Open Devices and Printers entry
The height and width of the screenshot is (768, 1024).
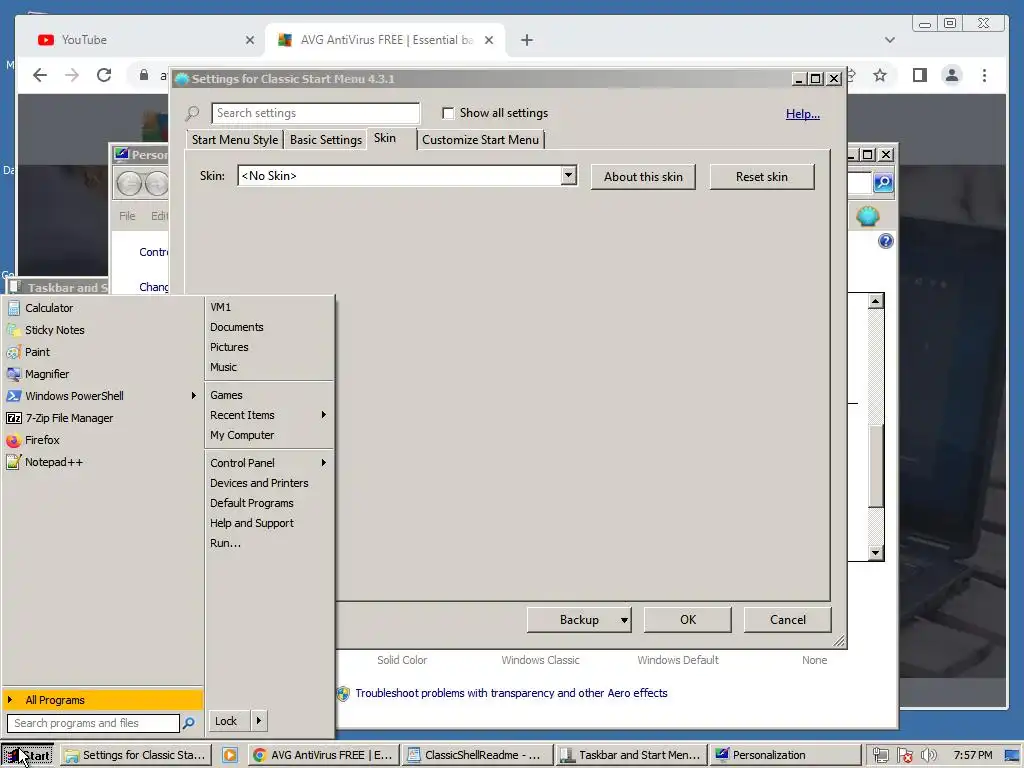point(269,483)
